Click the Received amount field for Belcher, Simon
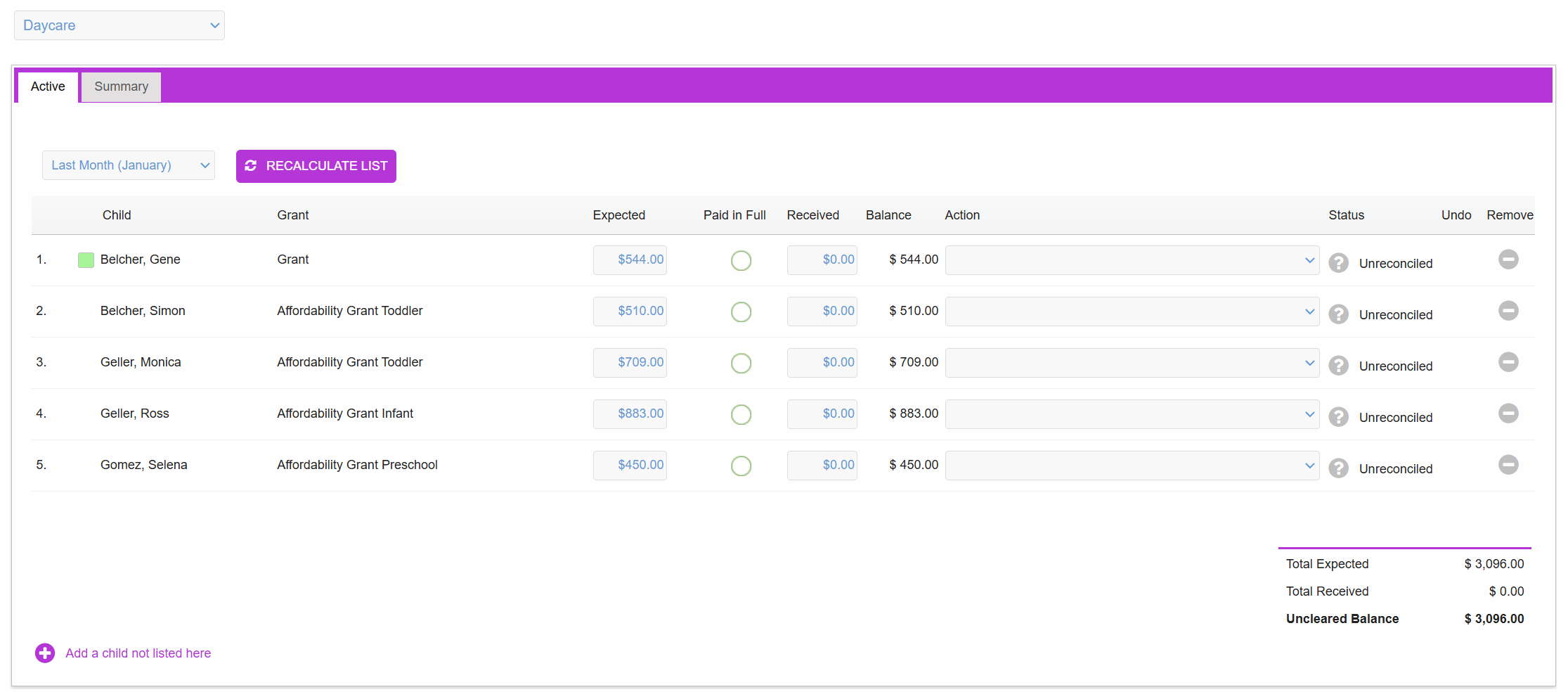This screenshot has width=1568, height=692. [822, 312]
